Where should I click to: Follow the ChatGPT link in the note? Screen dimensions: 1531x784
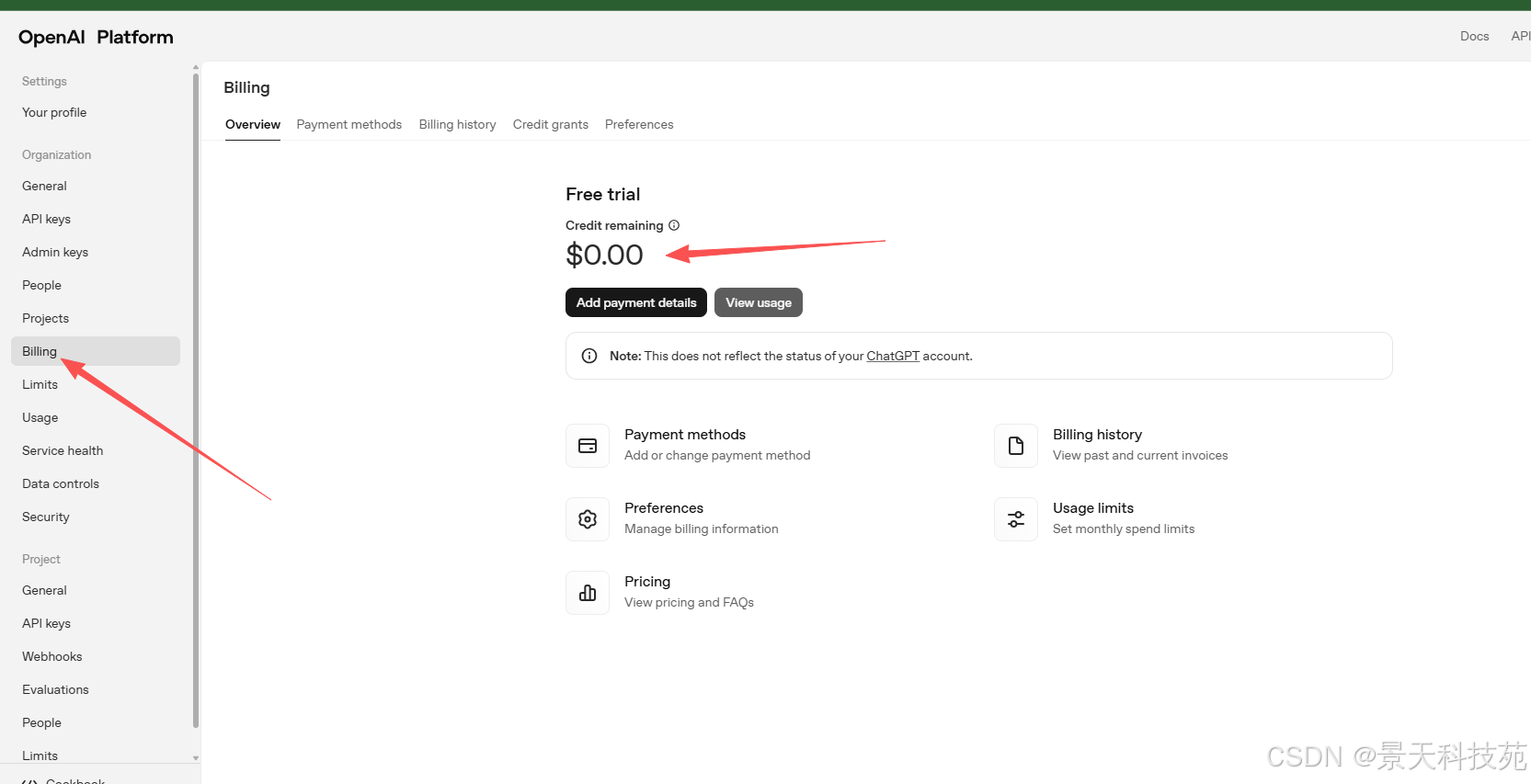tap(893, 356)
